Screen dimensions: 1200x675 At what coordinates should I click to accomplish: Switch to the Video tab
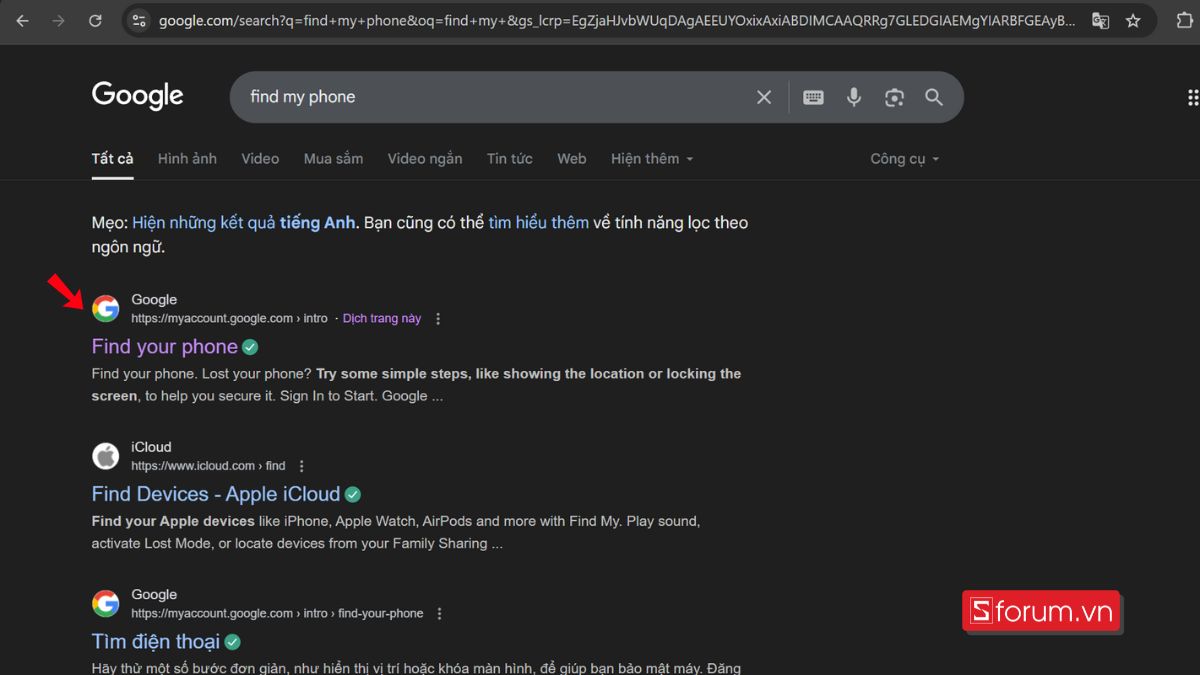point(260,158)
